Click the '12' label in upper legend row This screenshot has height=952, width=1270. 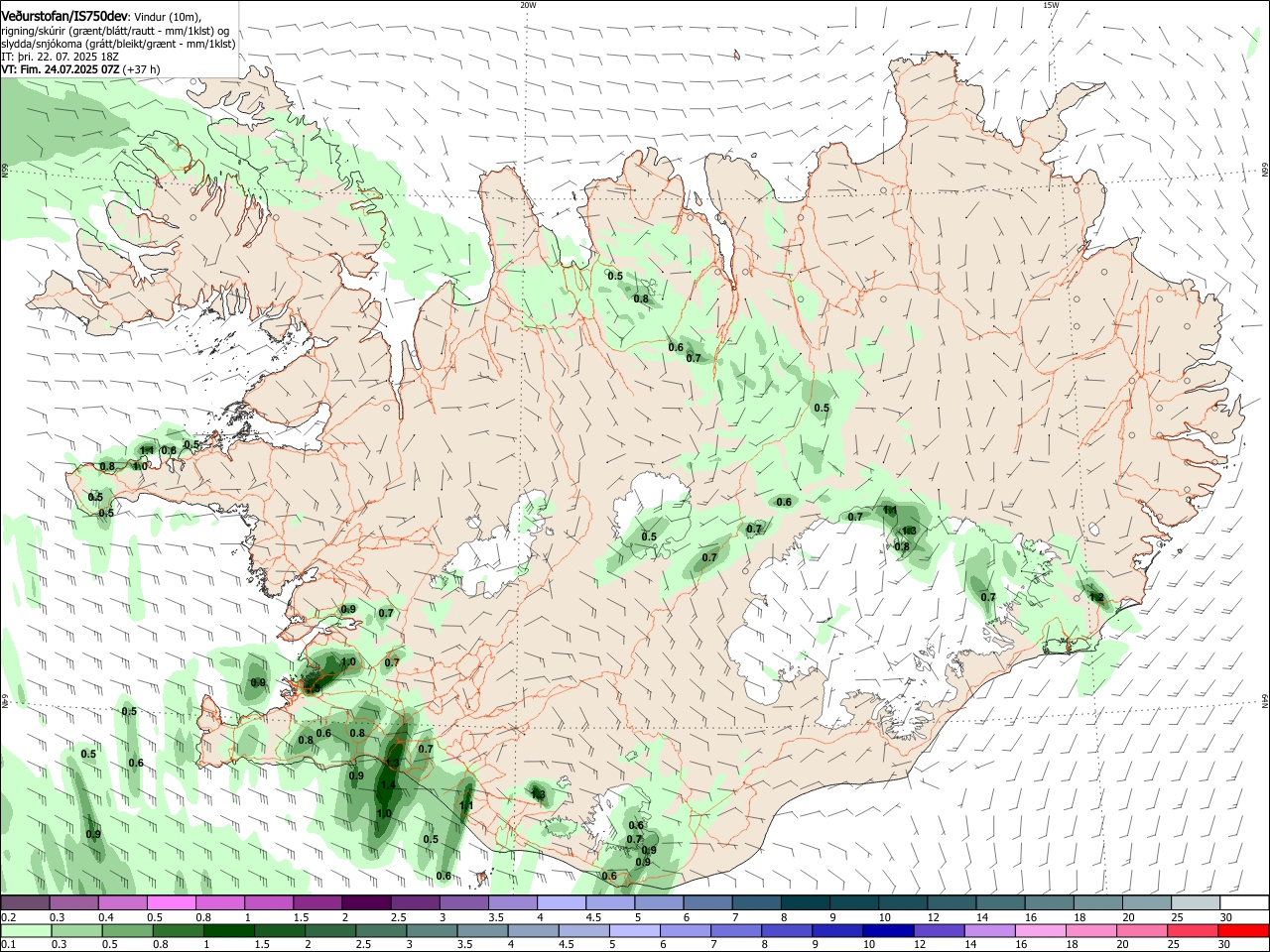[x=933, y=917]
